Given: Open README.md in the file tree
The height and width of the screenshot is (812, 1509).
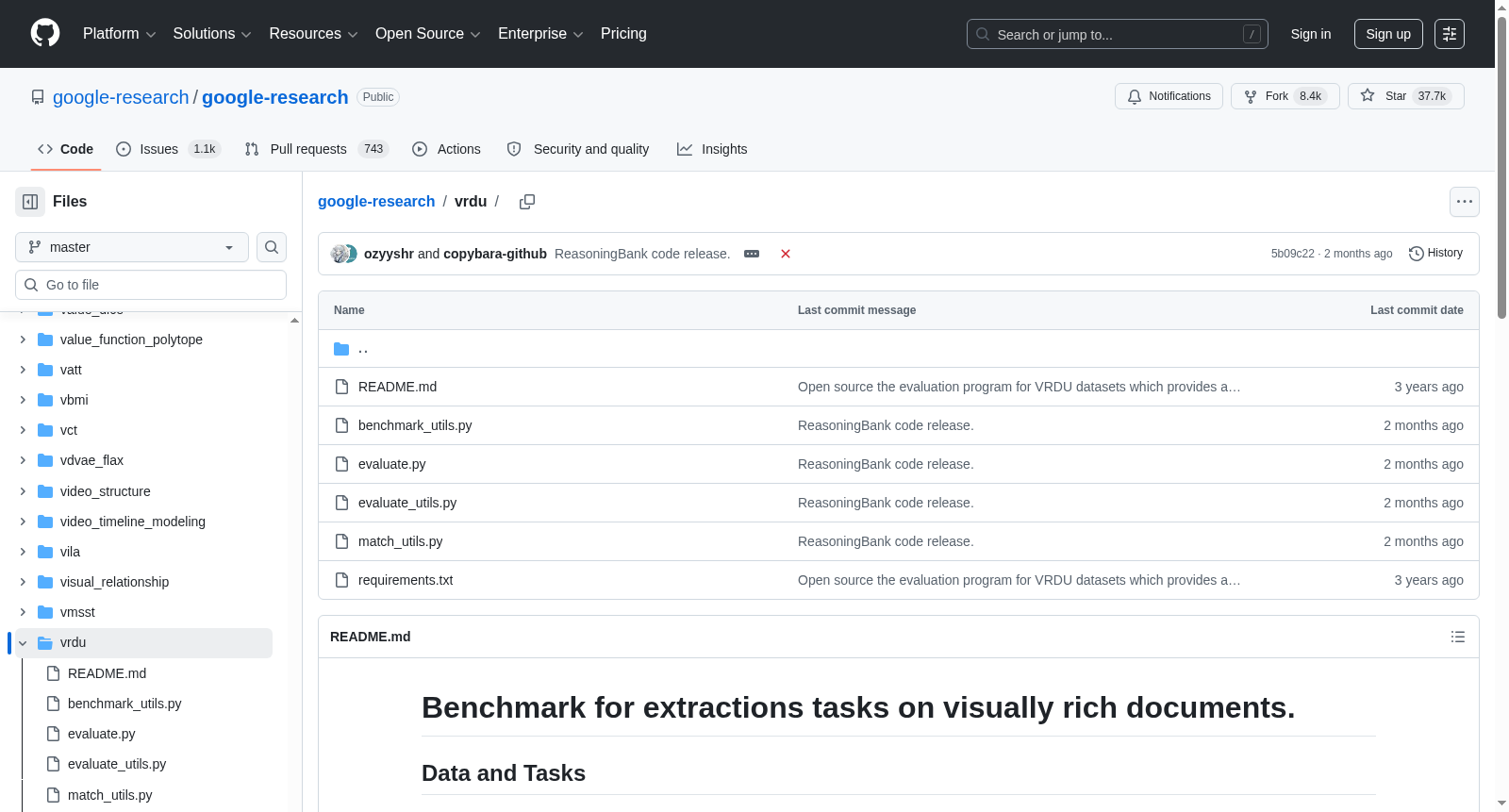Looking at the screenshot, I should coord(107,673).
